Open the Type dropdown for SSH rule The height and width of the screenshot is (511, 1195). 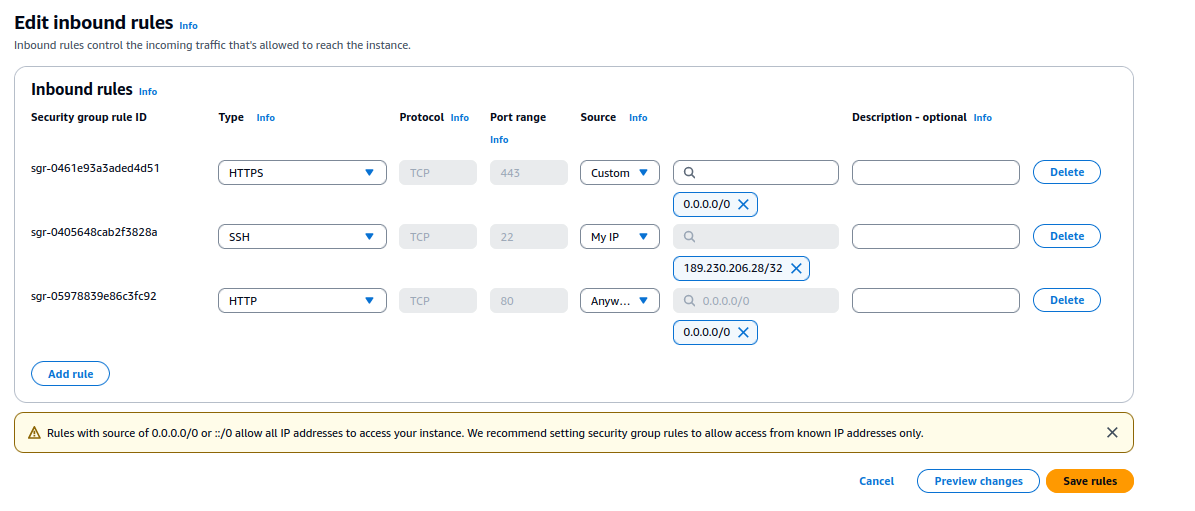(302, 237)
